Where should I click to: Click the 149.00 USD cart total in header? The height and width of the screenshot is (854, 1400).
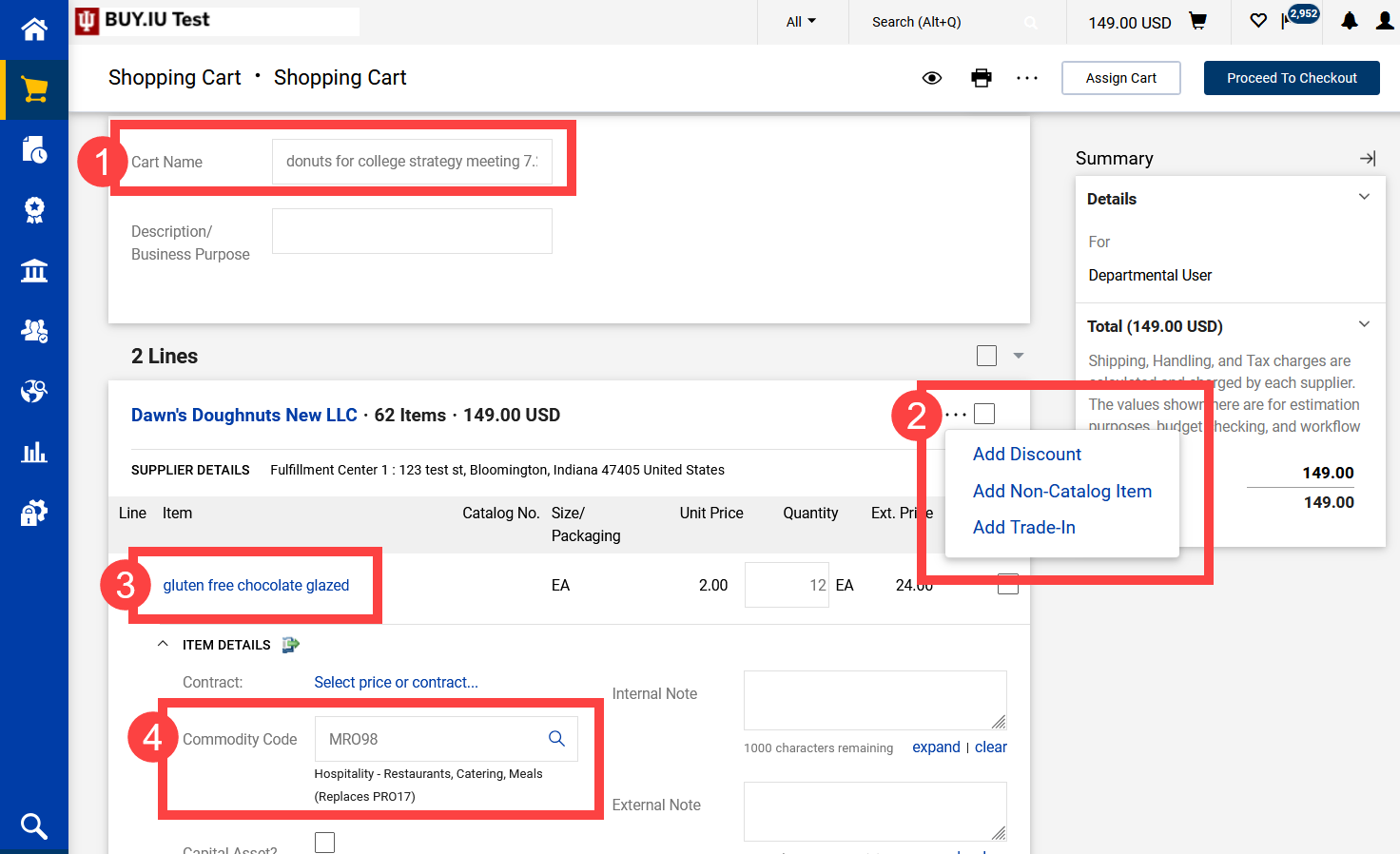click(x=1130, y=22)
